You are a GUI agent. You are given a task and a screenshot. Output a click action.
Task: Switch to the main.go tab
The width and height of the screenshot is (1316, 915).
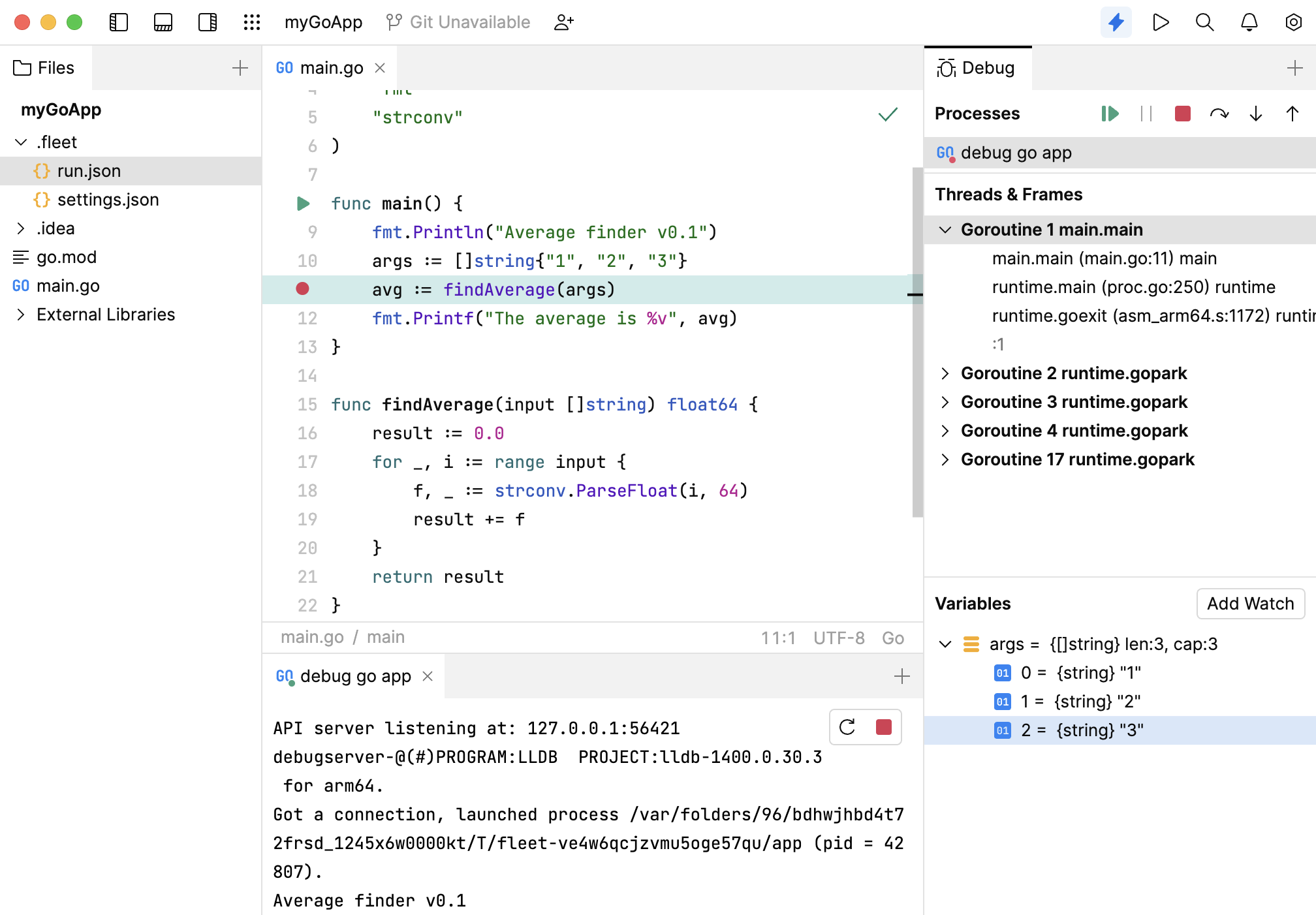tap(333, 67)
